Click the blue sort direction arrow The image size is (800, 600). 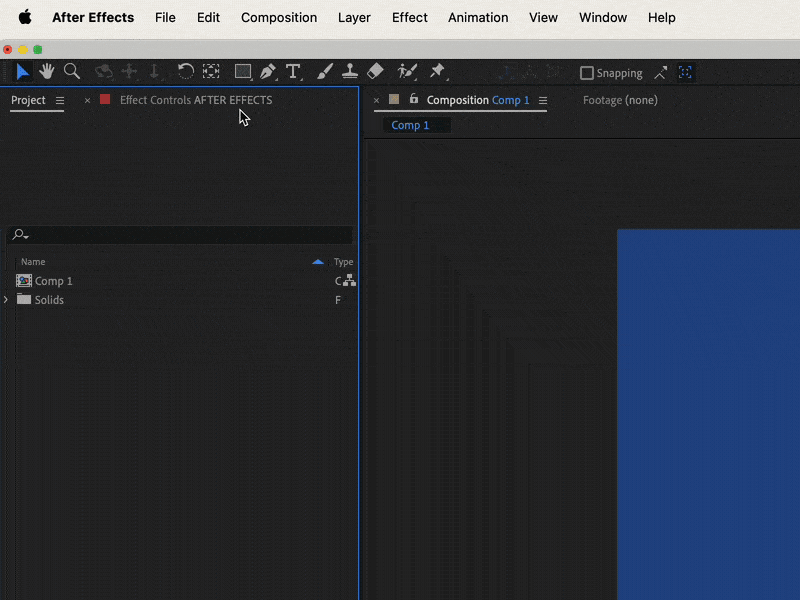click(318, 262)
